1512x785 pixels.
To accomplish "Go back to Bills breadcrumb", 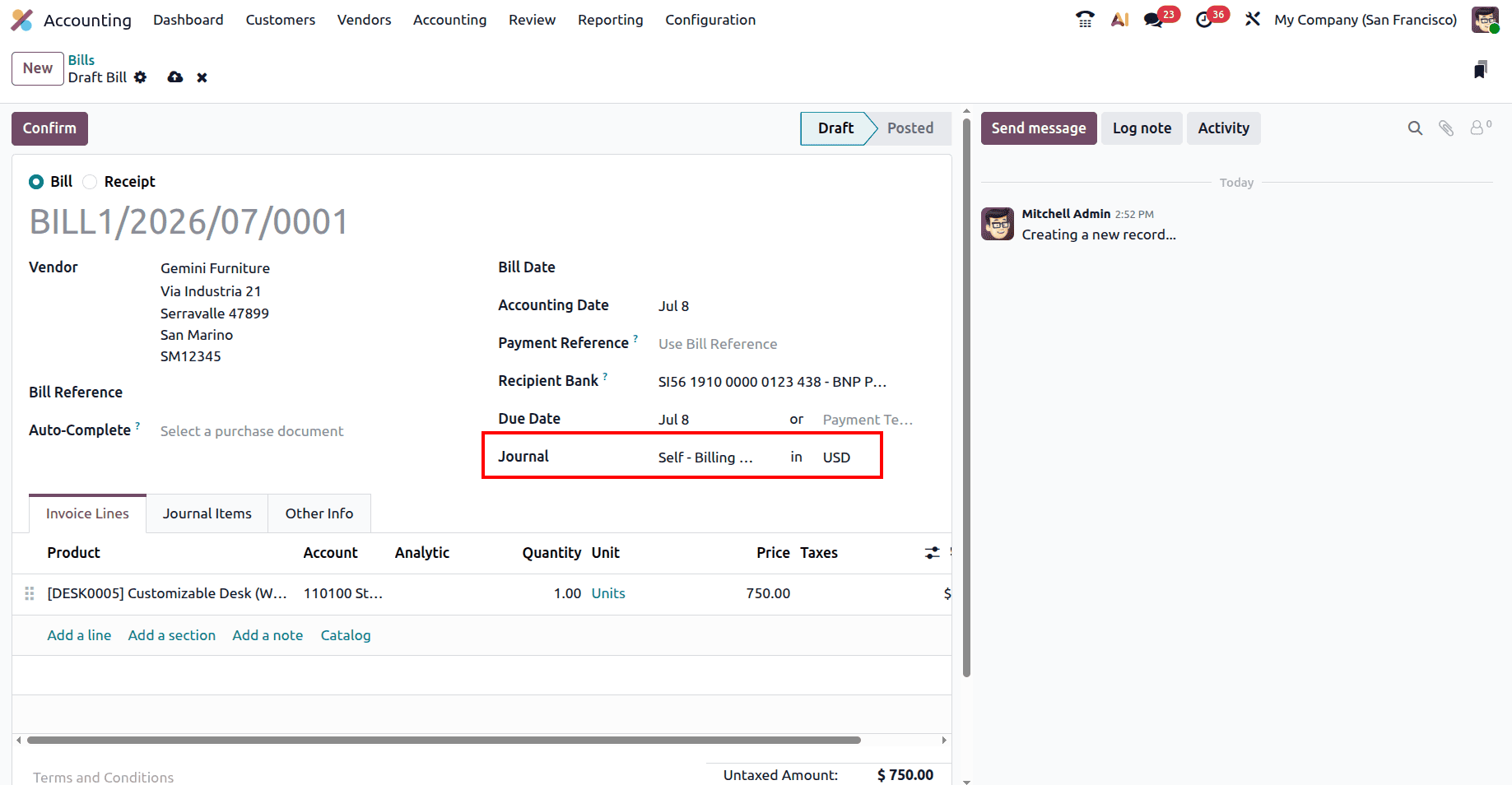I will tap(81, 60).
